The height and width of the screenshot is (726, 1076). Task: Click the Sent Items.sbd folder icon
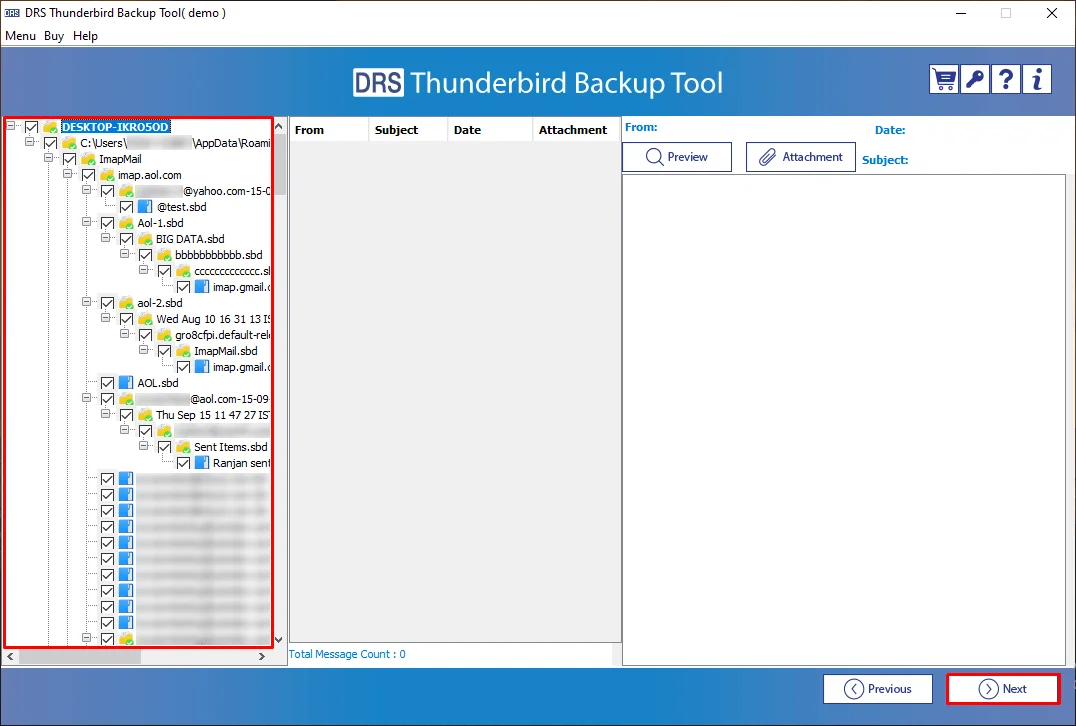point(183,447)
